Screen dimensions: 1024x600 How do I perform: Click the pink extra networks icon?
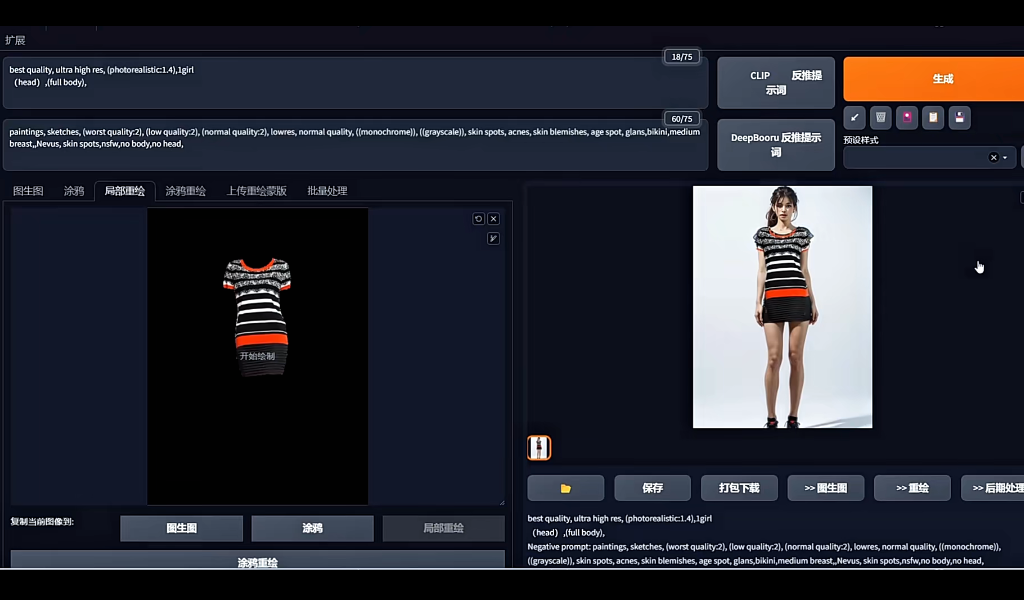coord(906,118)
